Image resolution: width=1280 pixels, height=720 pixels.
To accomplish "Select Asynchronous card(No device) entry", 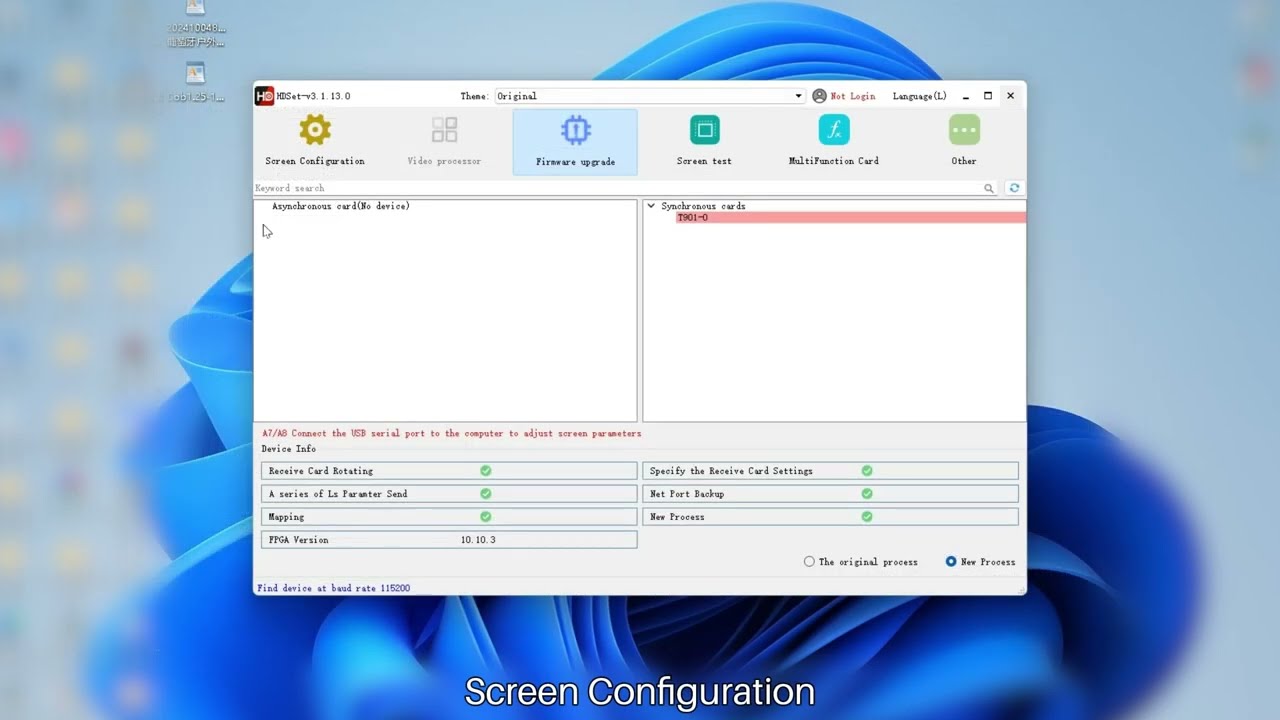I will pyautogui.click(x=341, y=206).
